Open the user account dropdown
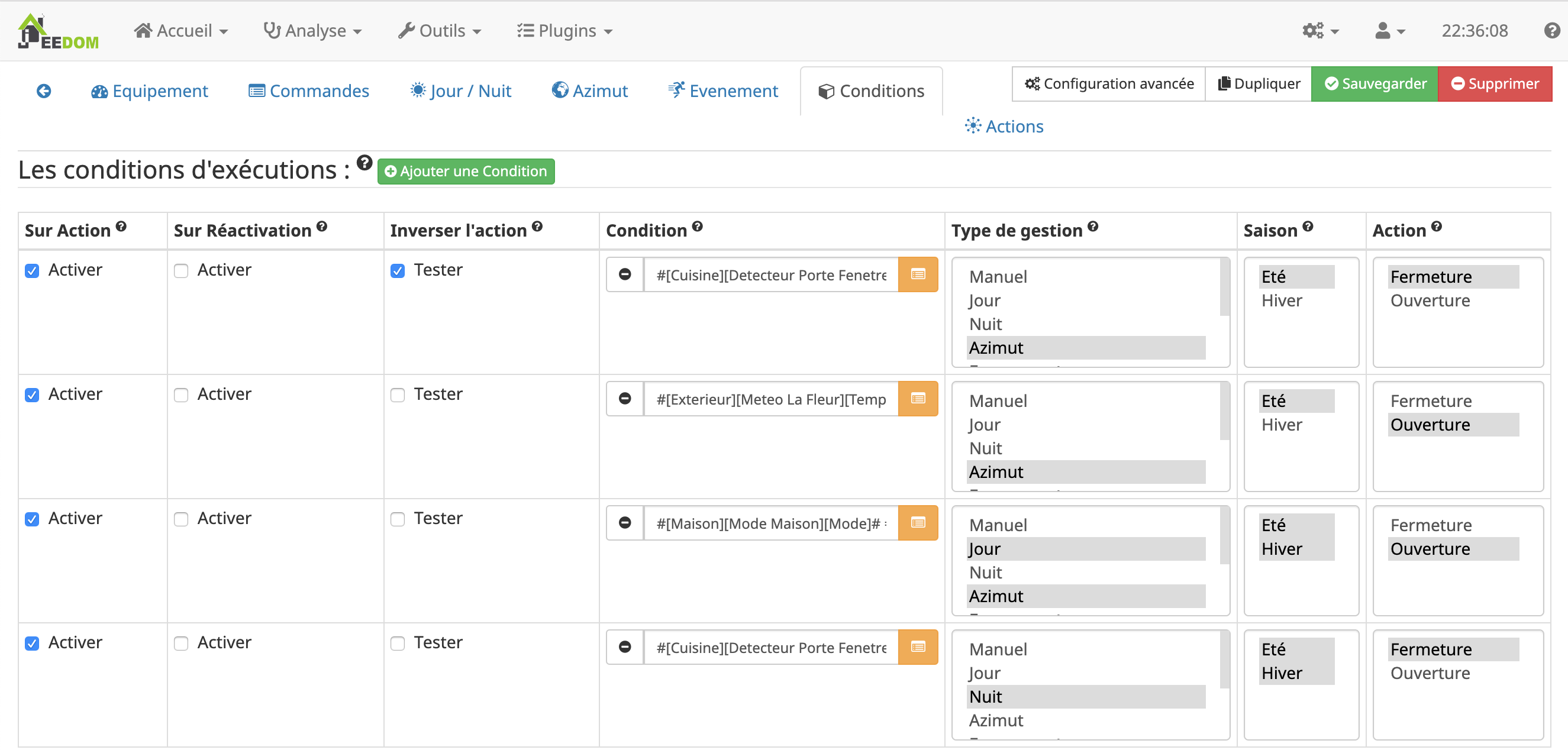 click(1390, 30)
